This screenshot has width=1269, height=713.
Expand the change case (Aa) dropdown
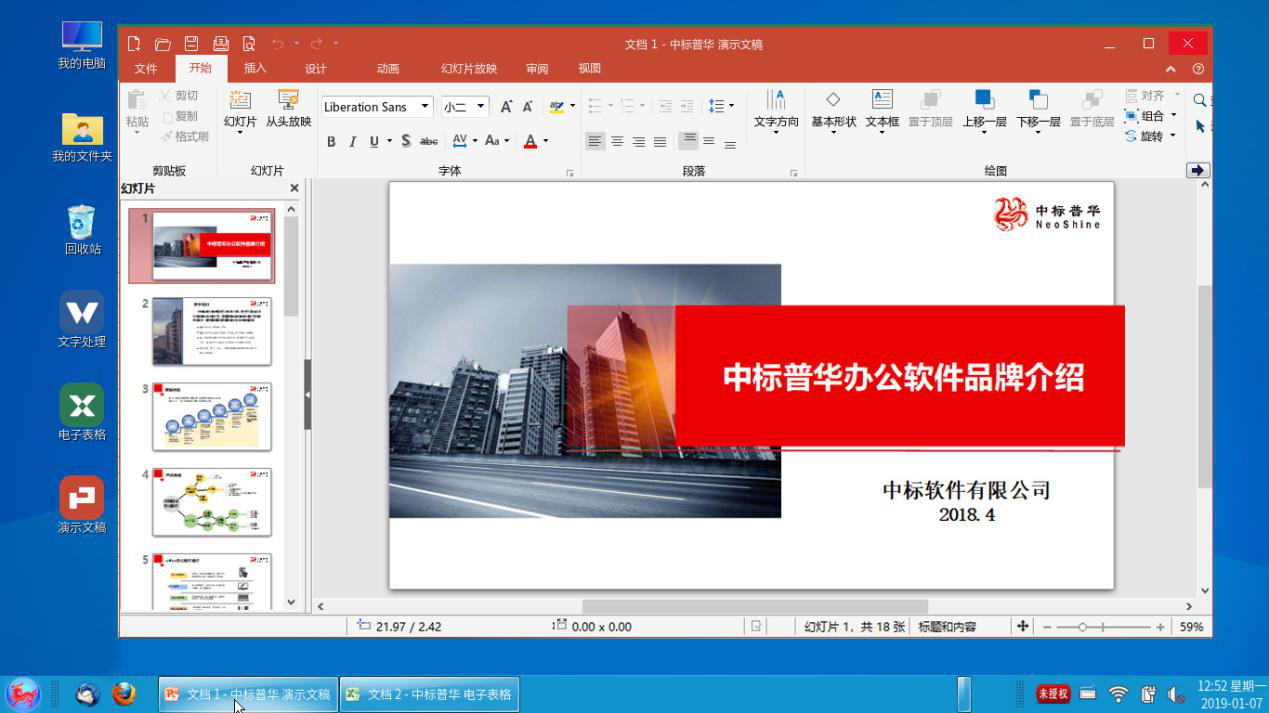pos(507,141)
